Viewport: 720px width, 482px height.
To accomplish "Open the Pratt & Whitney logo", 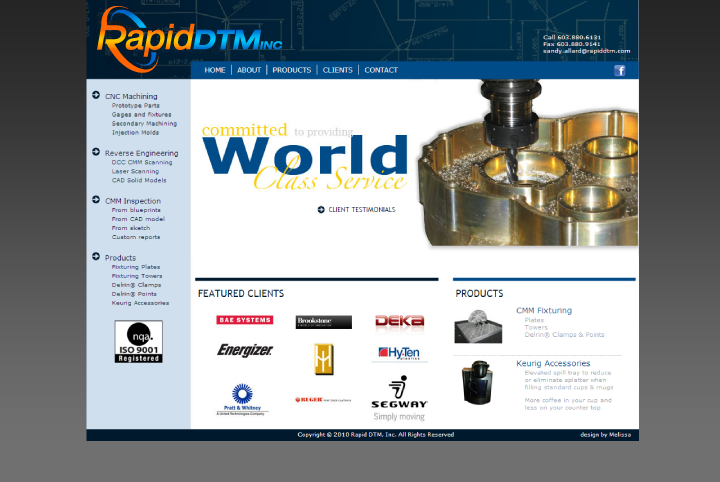I will [242, 399].
